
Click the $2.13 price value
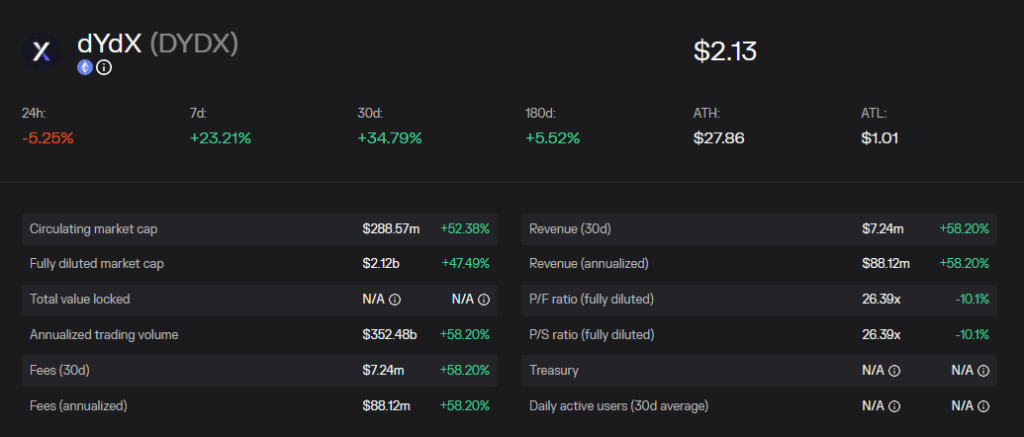pos(725,52)
